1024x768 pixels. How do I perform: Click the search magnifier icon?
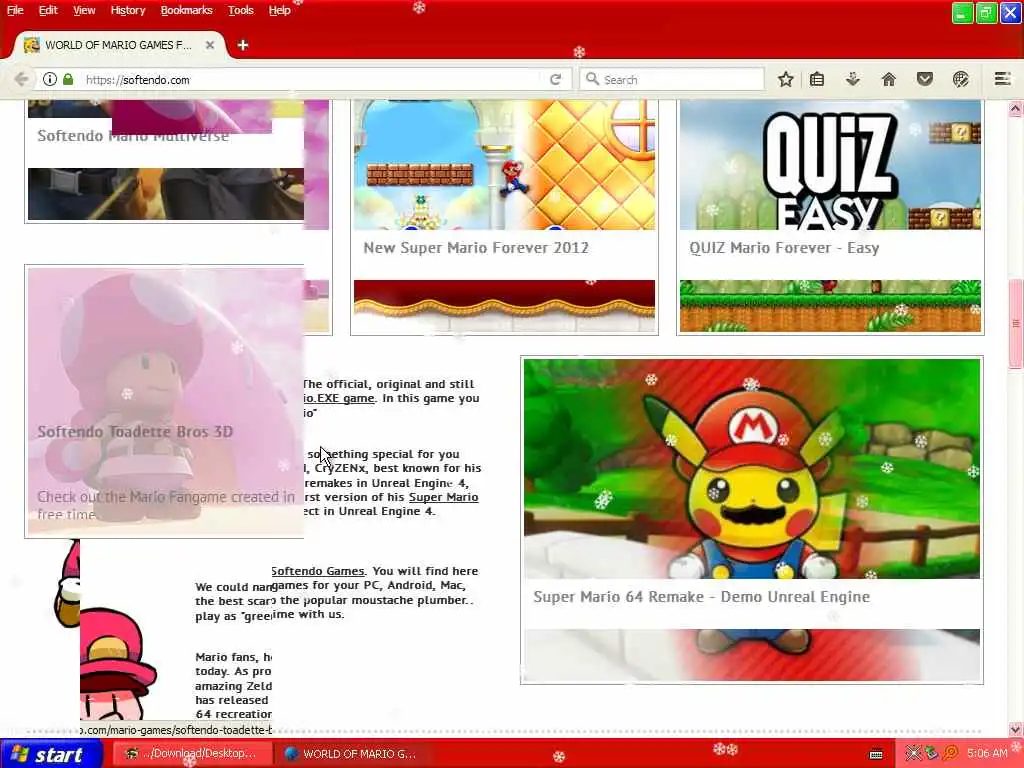coord(592,79)
